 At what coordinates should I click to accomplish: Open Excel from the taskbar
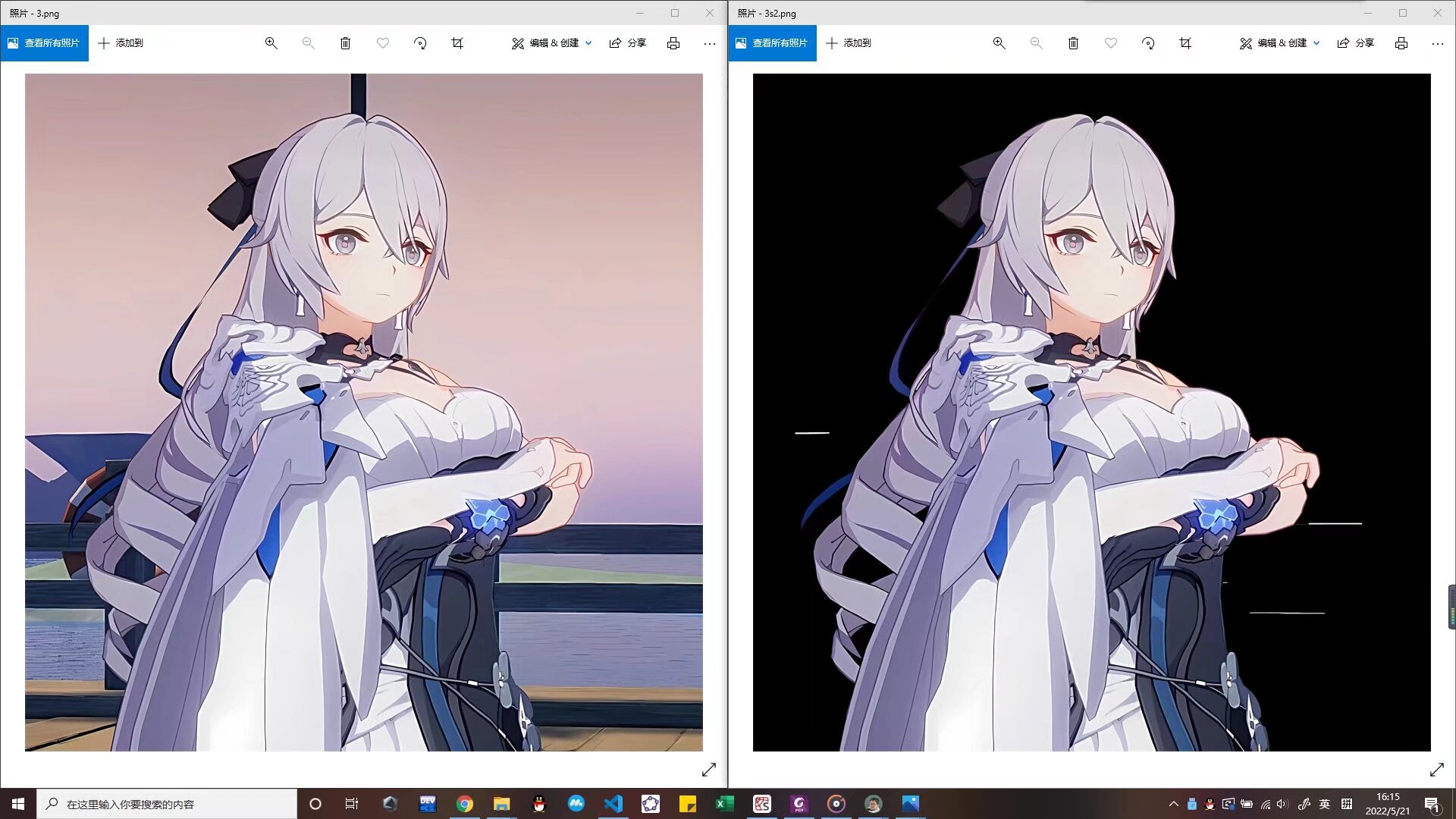(725, 804)
